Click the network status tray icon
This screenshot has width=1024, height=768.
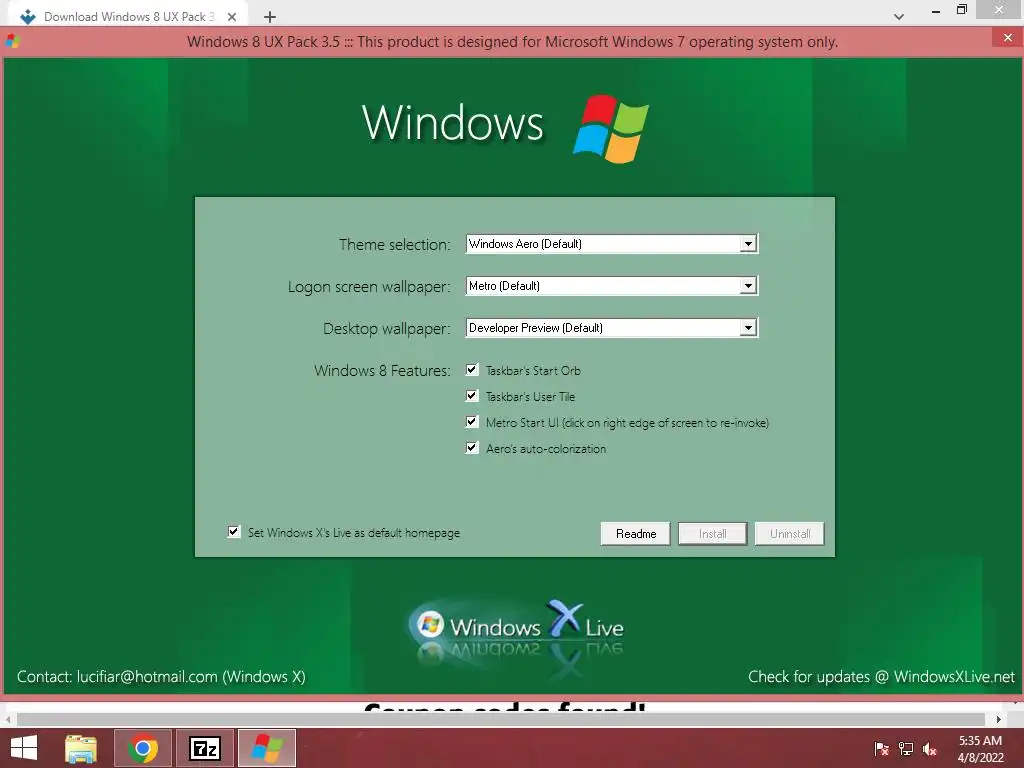(x=906, y=748)
